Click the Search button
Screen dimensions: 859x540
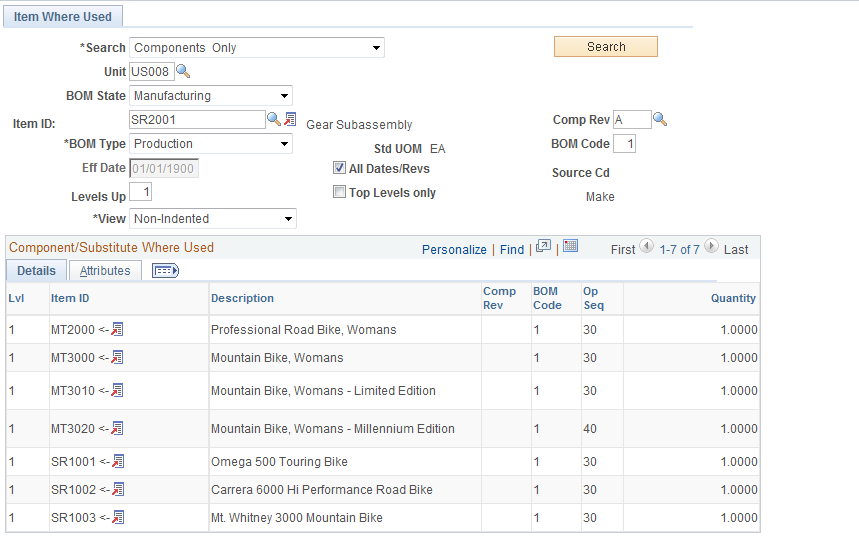tap(606, 47)
